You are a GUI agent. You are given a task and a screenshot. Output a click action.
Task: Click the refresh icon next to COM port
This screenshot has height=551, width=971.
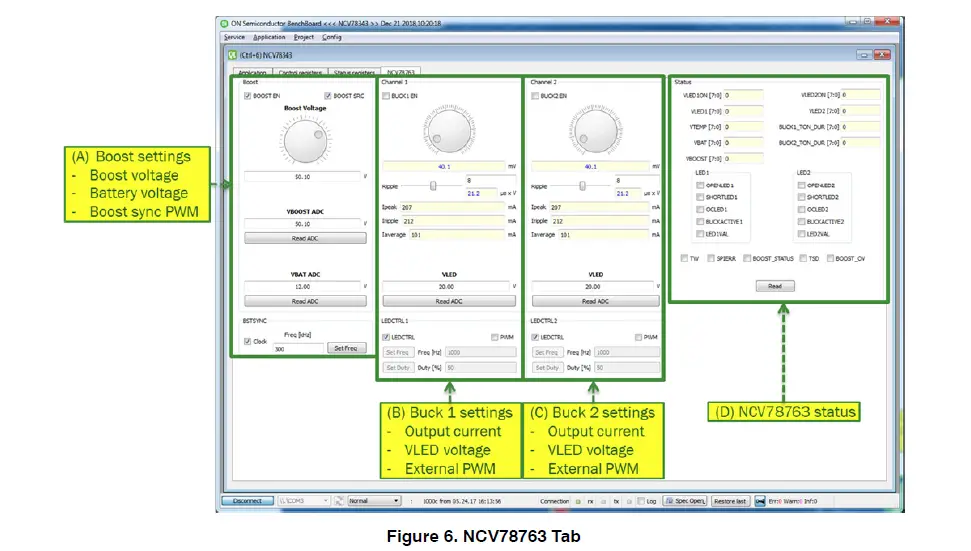point(339,500)
